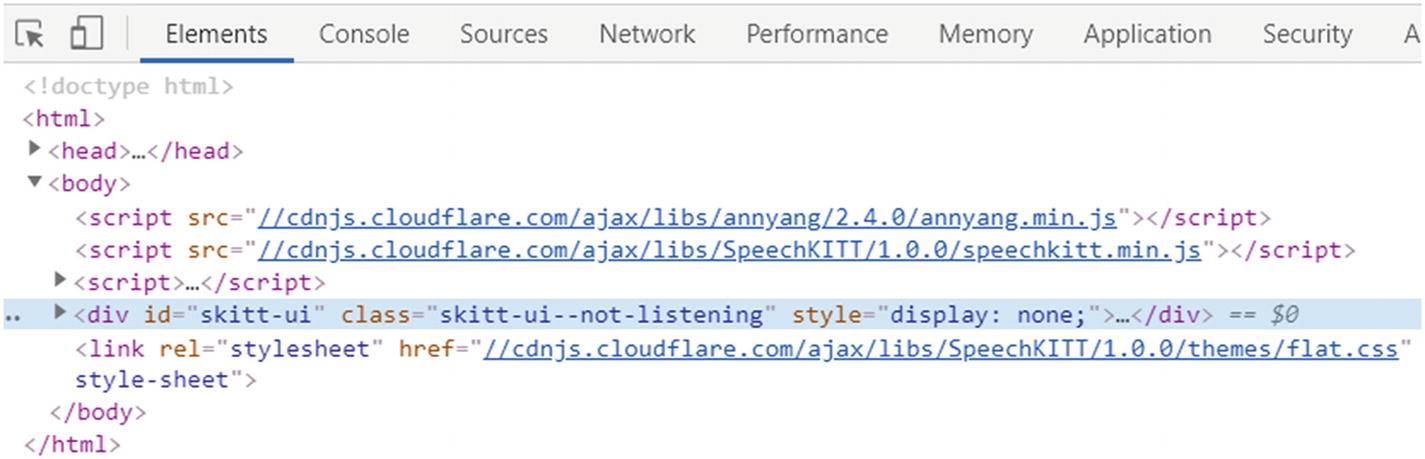Expand the skitt-ui div node
The image size is (1425, 459).
coord(60,314)
